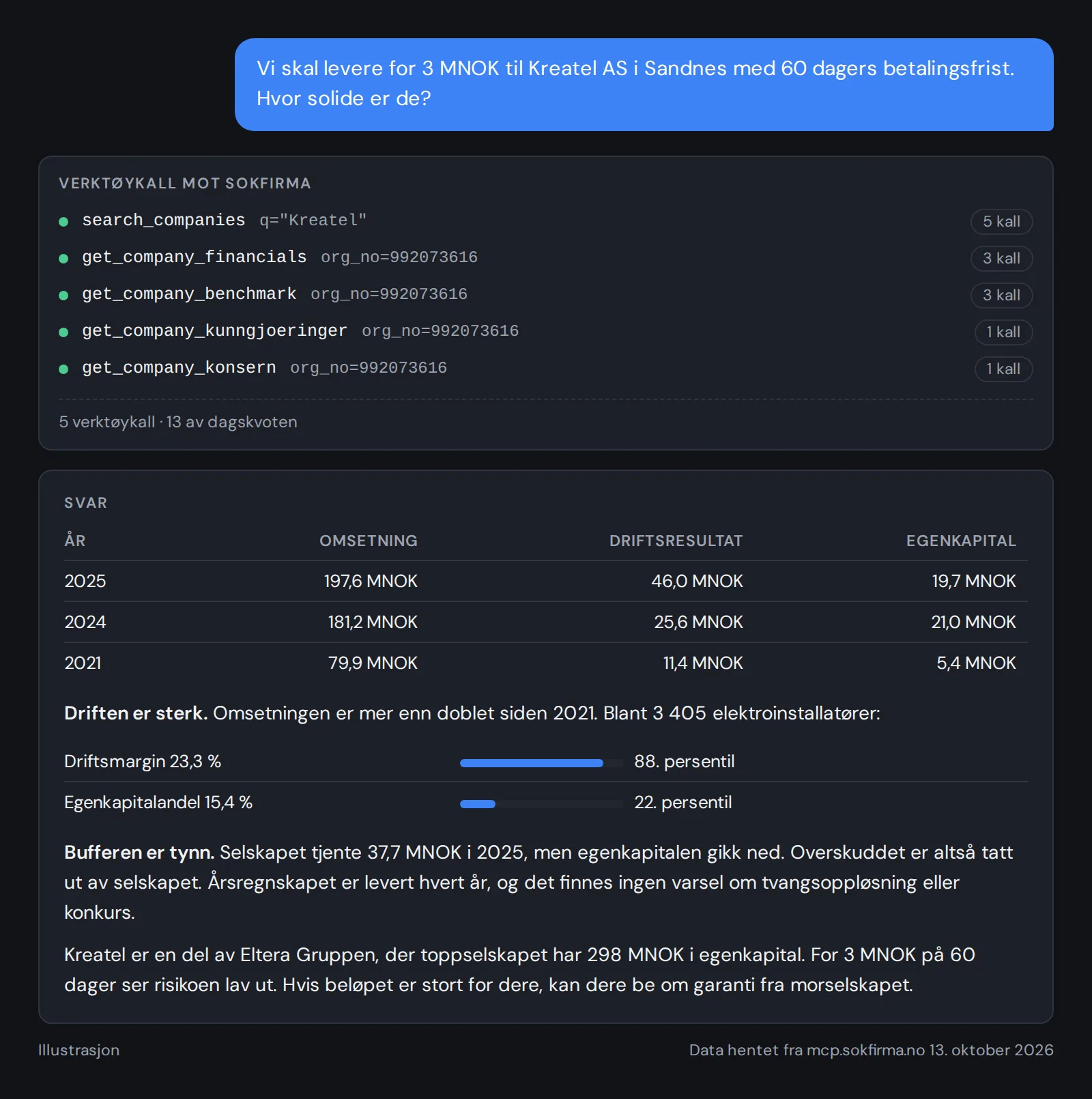Click 'Data hentet fra mcp.sokfirma.no' footer text
Screen dimensions: 1092x1099
click(807, 1050)
